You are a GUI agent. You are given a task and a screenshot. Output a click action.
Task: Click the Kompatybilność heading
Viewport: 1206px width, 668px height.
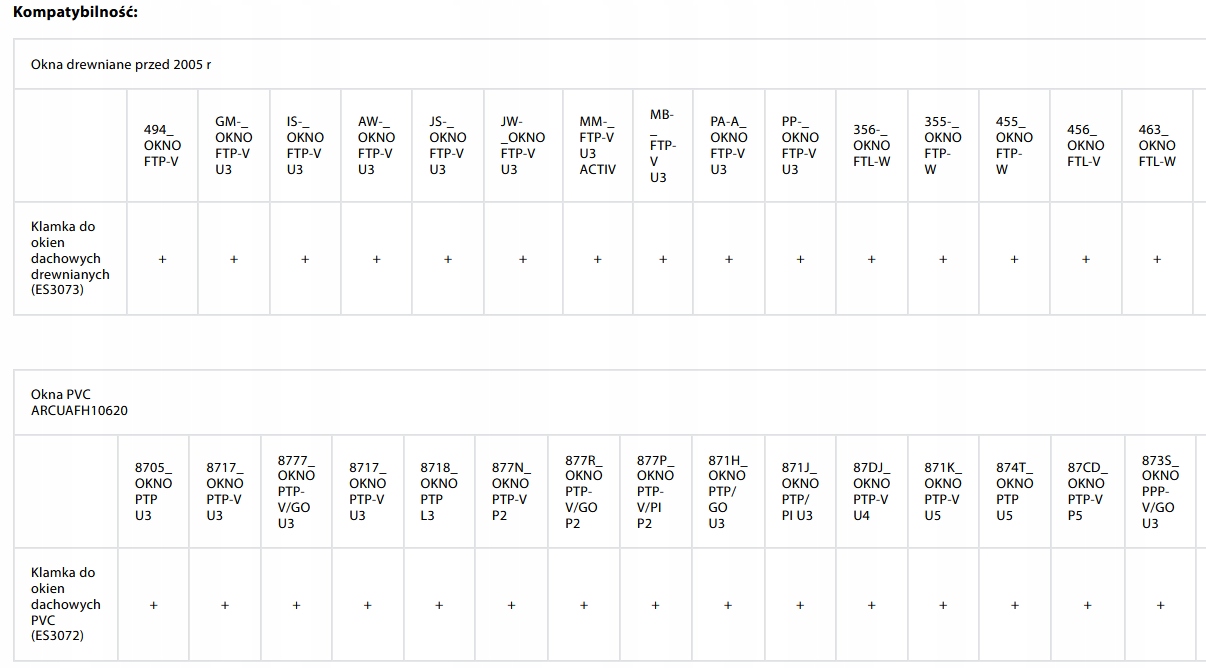(75, 12)
